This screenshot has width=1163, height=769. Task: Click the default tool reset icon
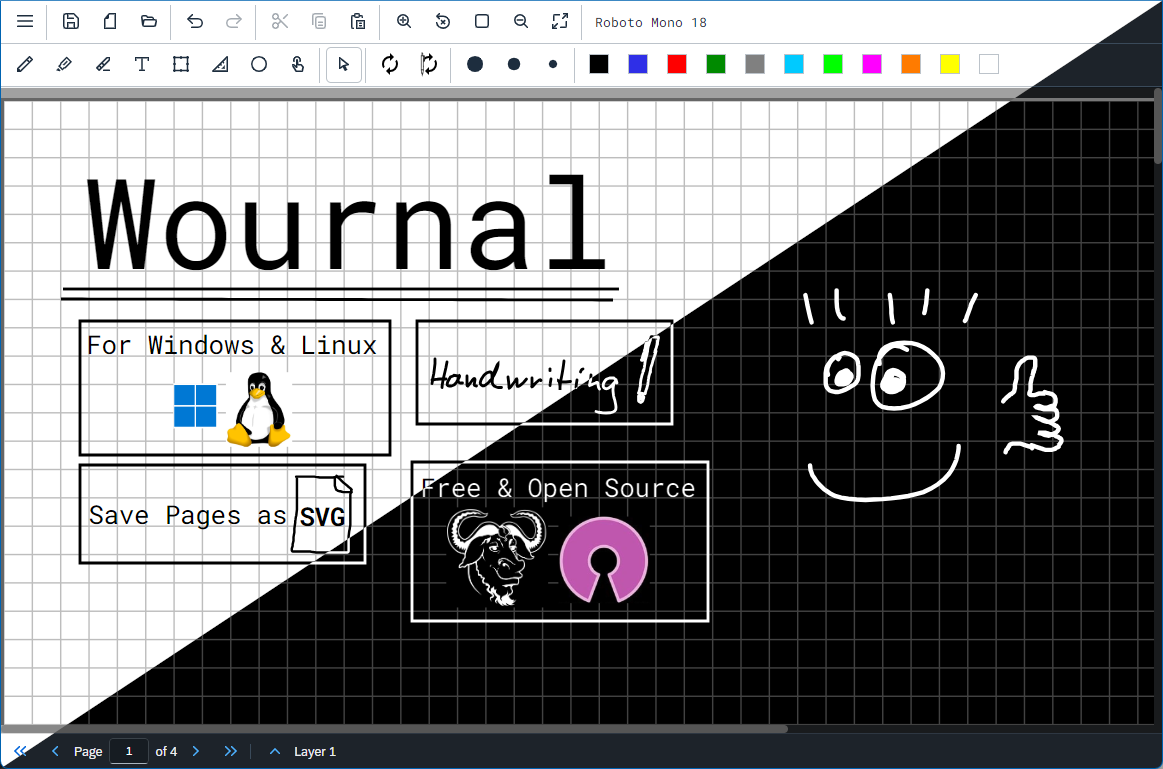point(389,65)
